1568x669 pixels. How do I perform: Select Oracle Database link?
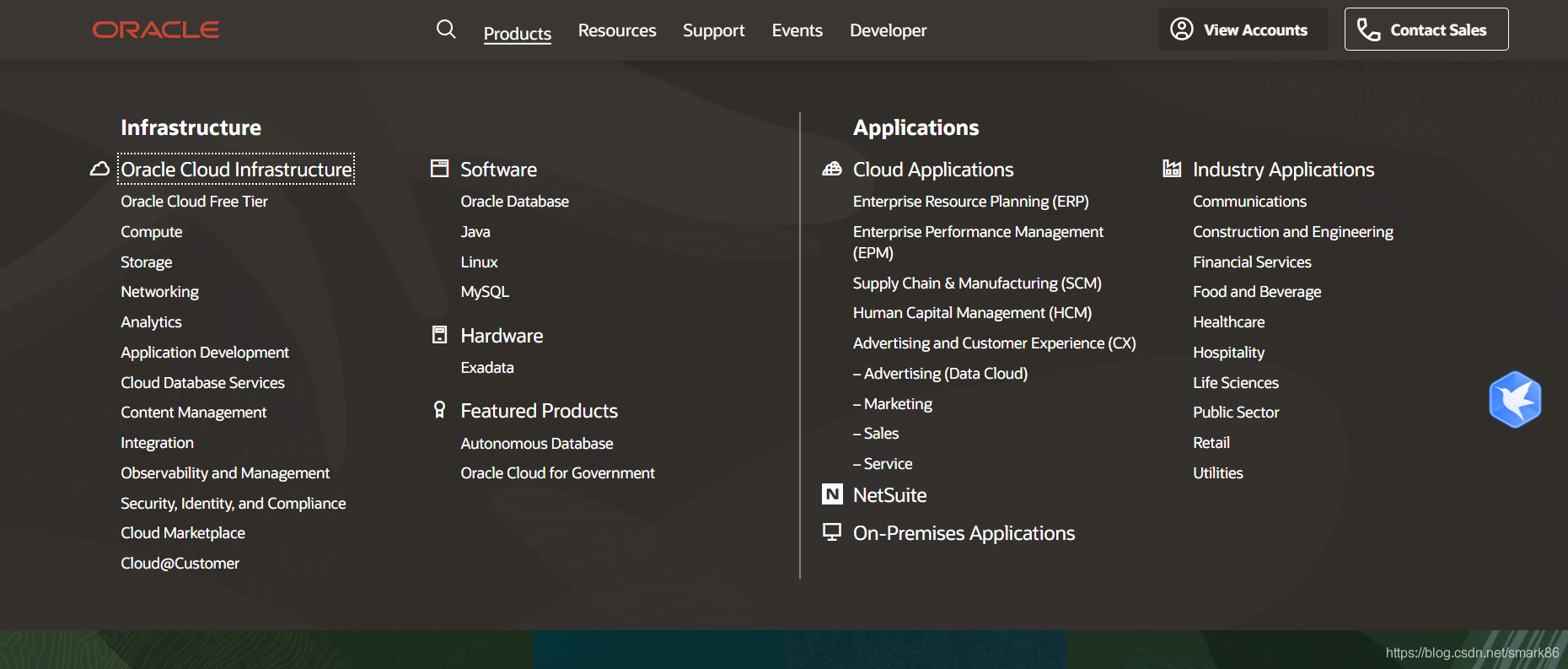coord(515,202)
